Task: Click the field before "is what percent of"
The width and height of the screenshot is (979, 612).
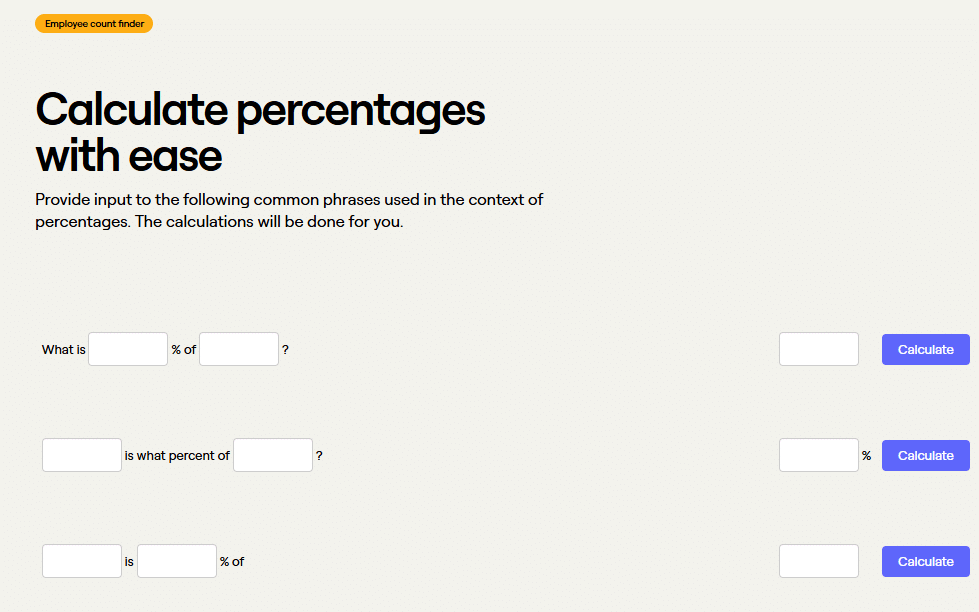Action: pyautogui.click(x=82, y=455)
